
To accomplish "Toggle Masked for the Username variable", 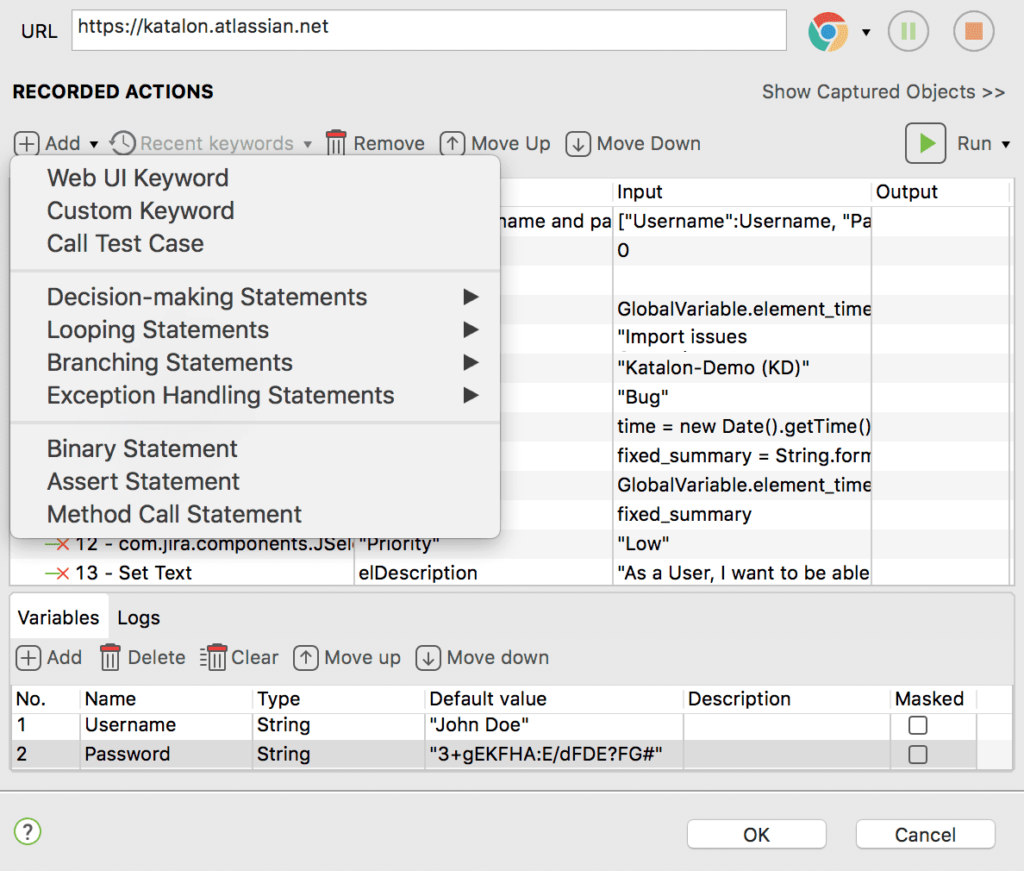I will 916,725.
